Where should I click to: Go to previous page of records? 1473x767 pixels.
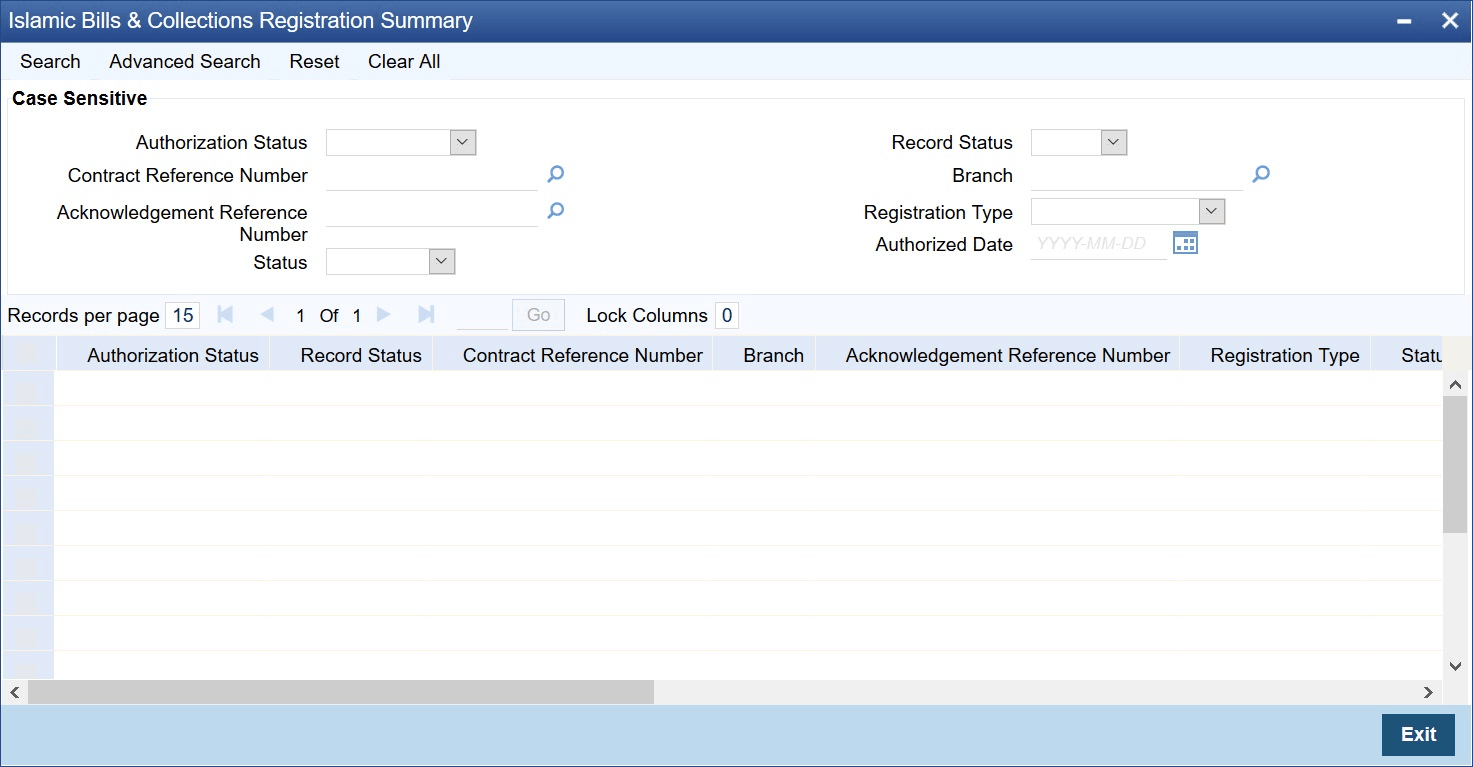(x=267, y=315)
